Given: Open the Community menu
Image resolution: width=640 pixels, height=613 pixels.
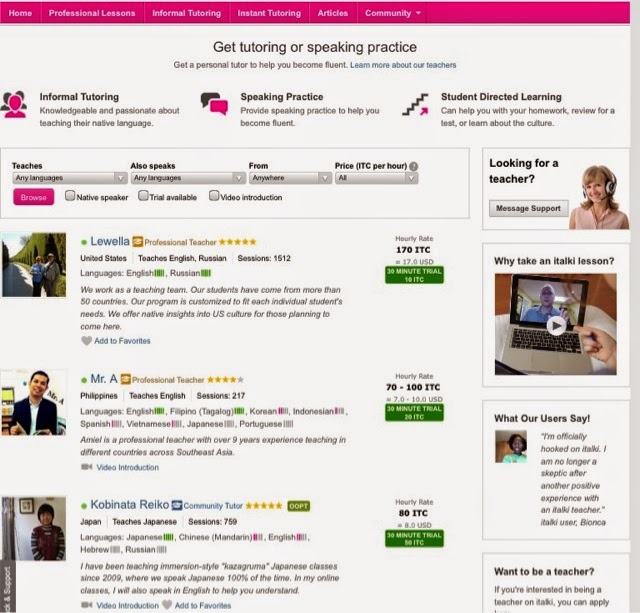Looking at the screenshot, I should point(392,13).
